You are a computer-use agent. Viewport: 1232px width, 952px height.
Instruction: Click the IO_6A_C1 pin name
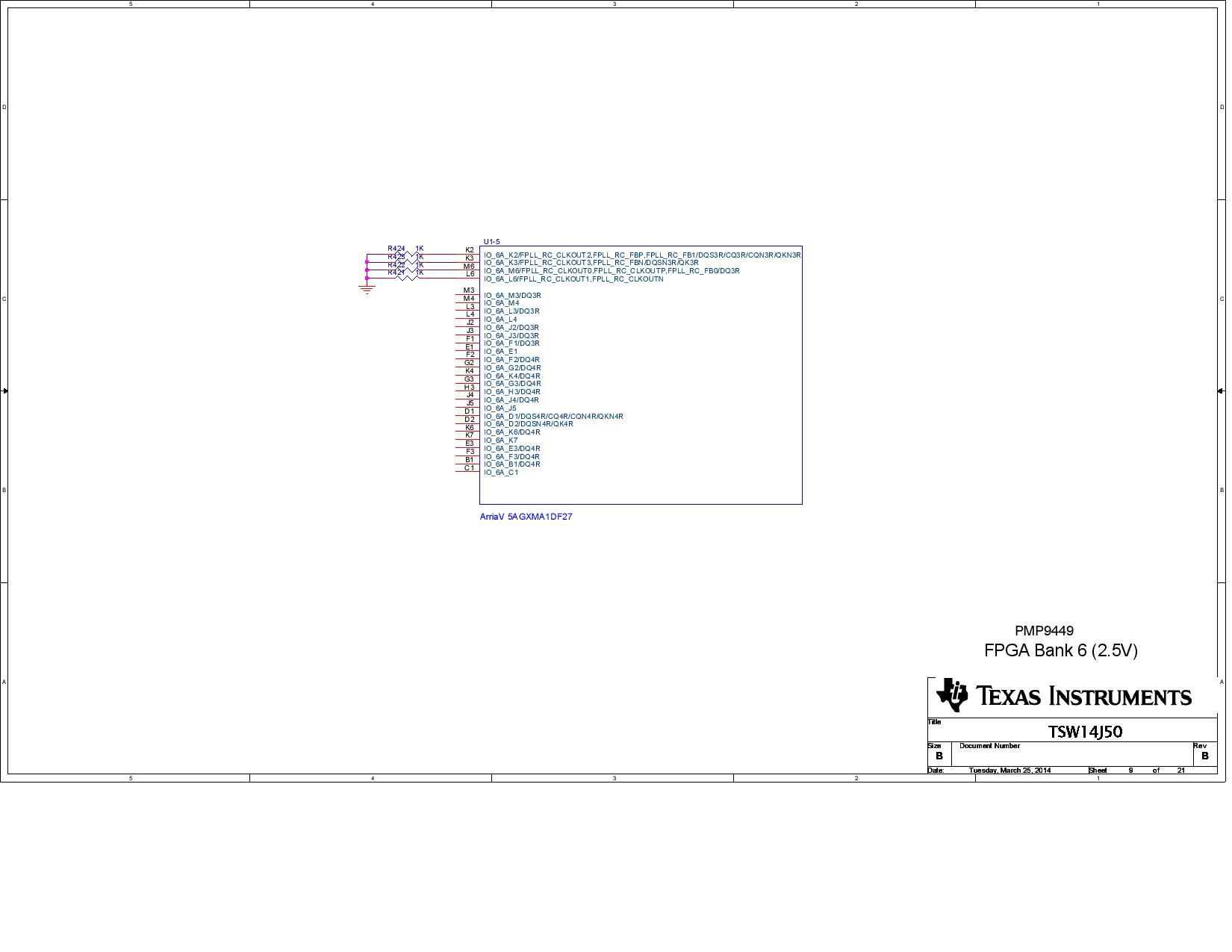pos(500,473)
